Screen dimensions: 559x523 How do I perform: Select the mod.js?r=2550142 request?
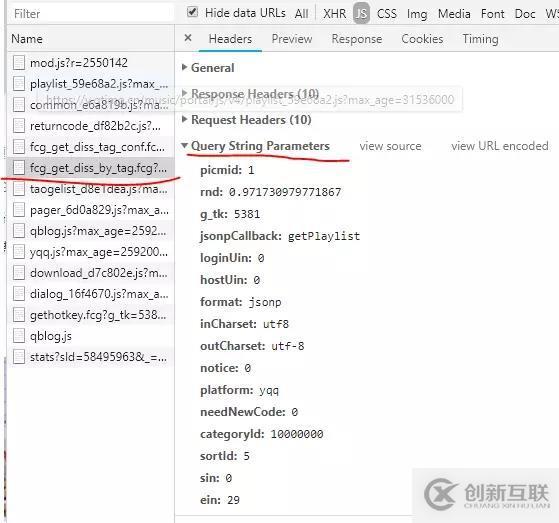pyautogui.click(x=91, y=63)
